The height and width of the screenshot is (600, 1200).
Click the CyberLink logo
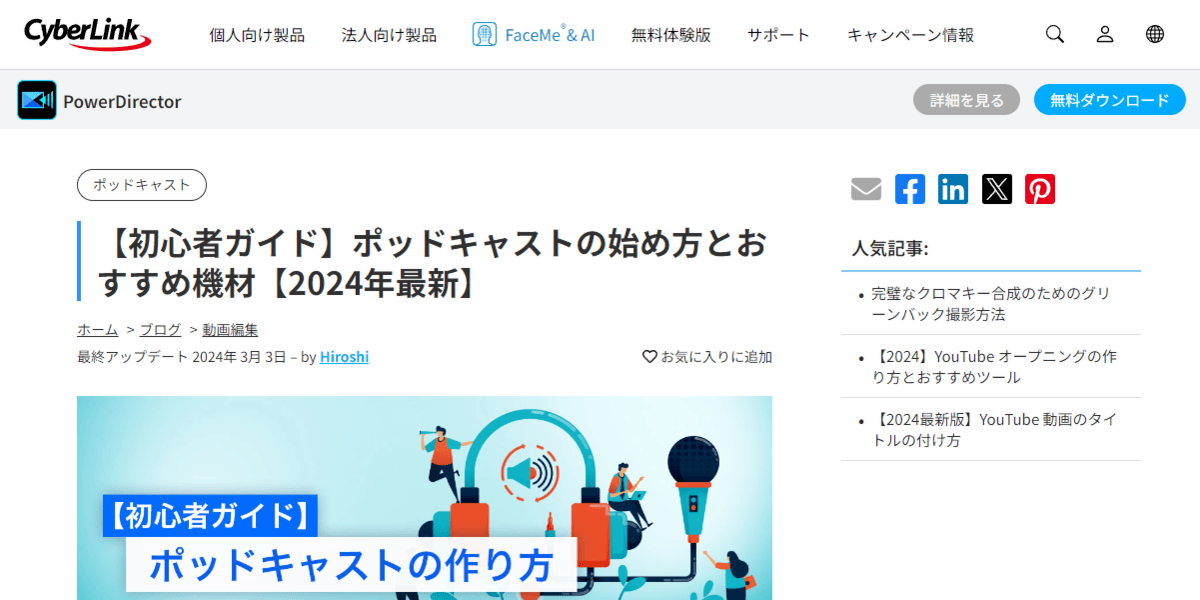tap(88, 34)
